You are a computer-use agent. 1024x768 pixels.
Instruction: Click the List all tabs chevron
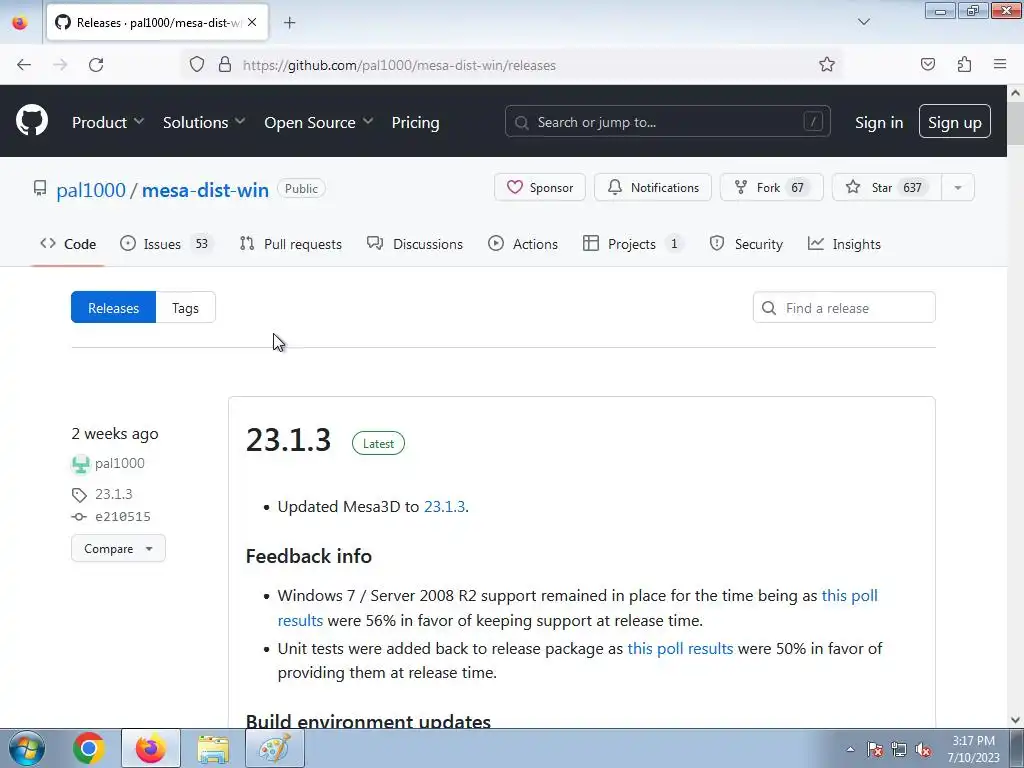pos(863,22)
